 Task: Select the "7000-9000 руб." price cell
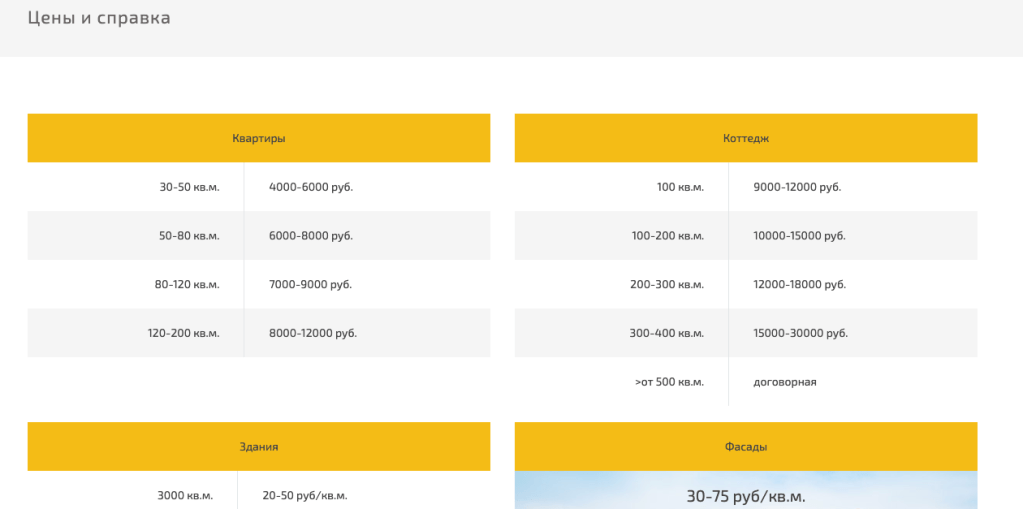click(x=310, y=284)
